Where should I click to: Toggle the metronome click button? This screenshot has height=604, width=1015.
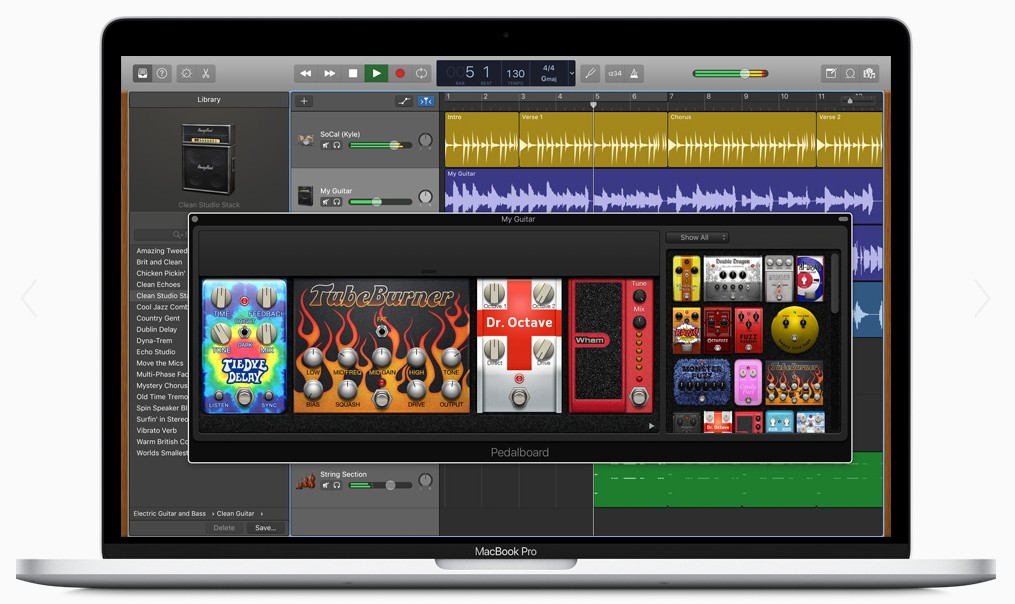(634, 73)
